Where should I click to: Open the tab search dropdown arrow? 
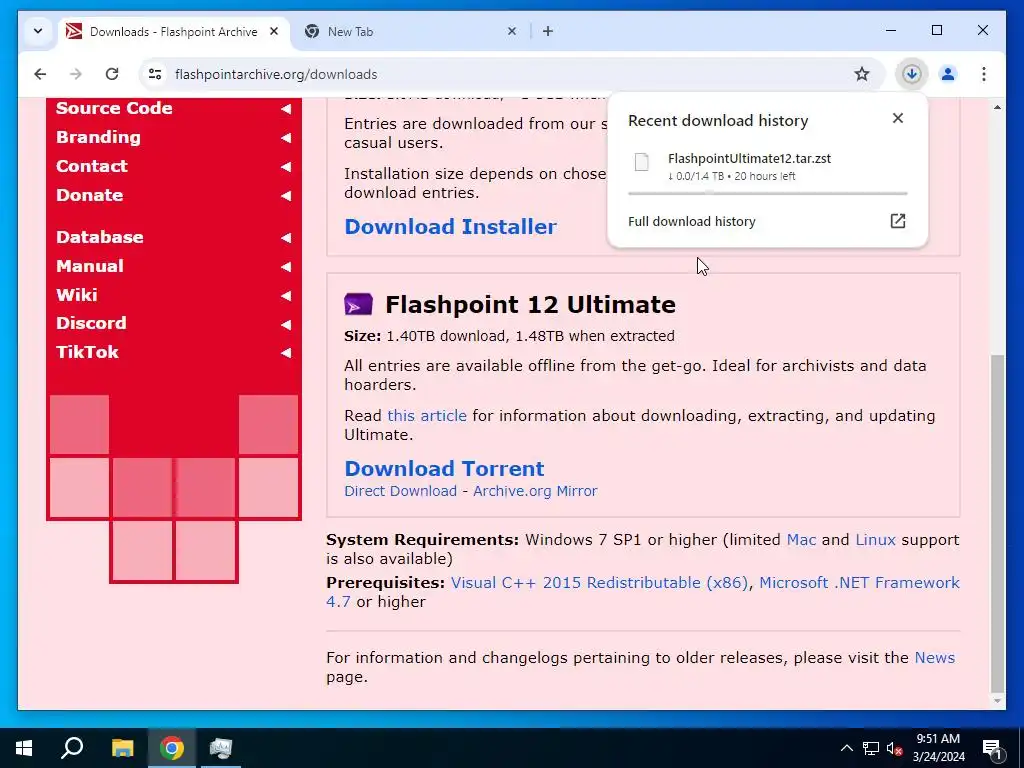tap(38, 31)
